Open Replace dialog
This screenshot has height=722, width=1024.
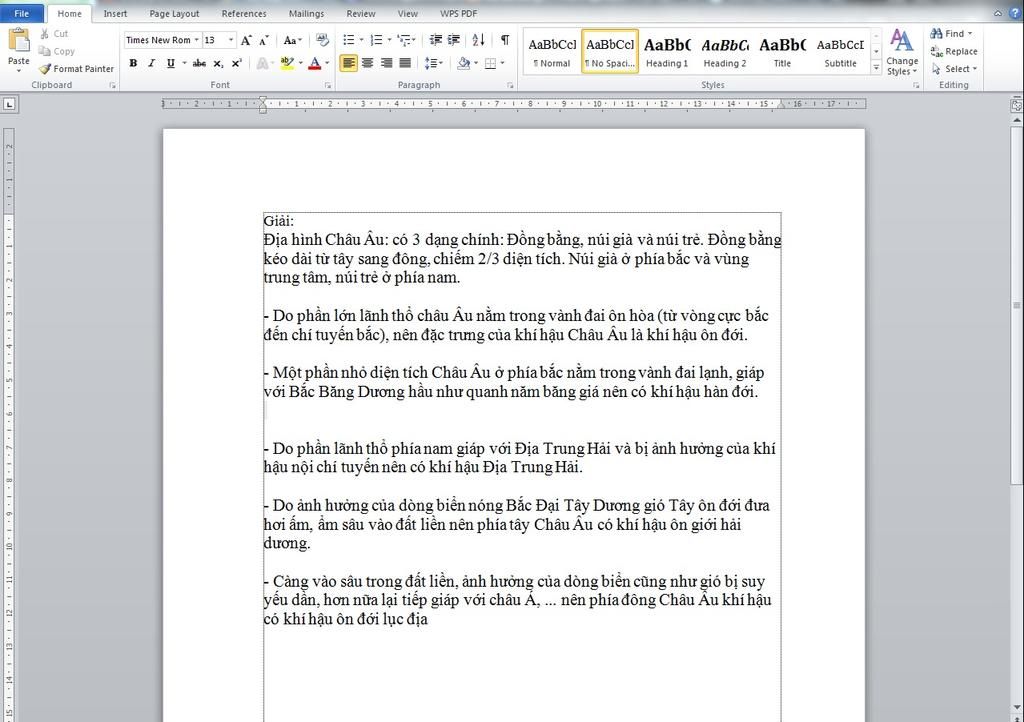point(954,52)
